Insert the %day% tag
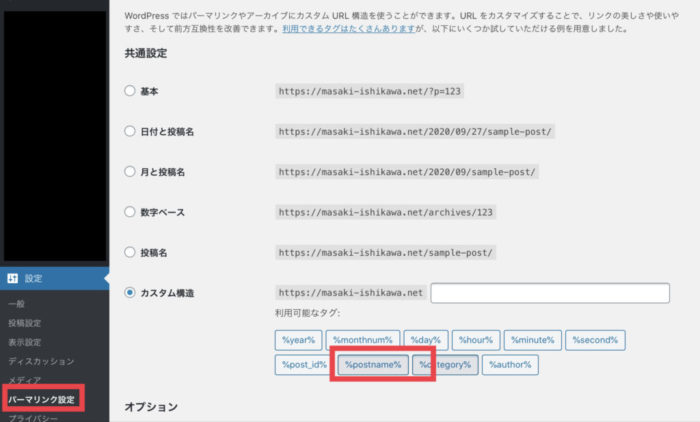This screenshot has width=700, height=422. tap(426, 340)
